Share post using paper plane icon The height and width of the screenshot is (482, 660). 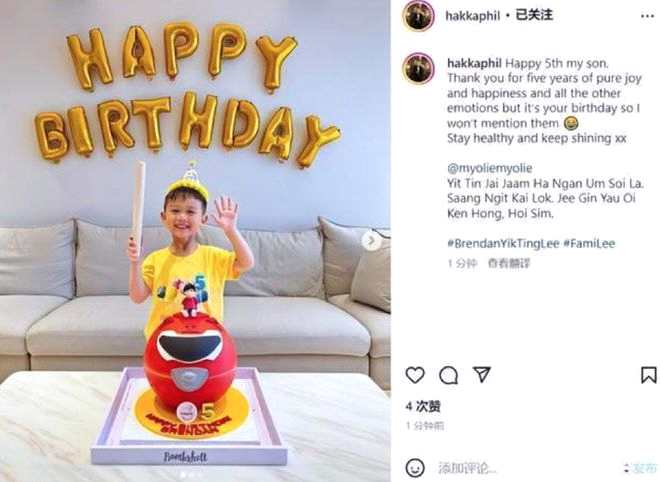(x=482, y=374)
